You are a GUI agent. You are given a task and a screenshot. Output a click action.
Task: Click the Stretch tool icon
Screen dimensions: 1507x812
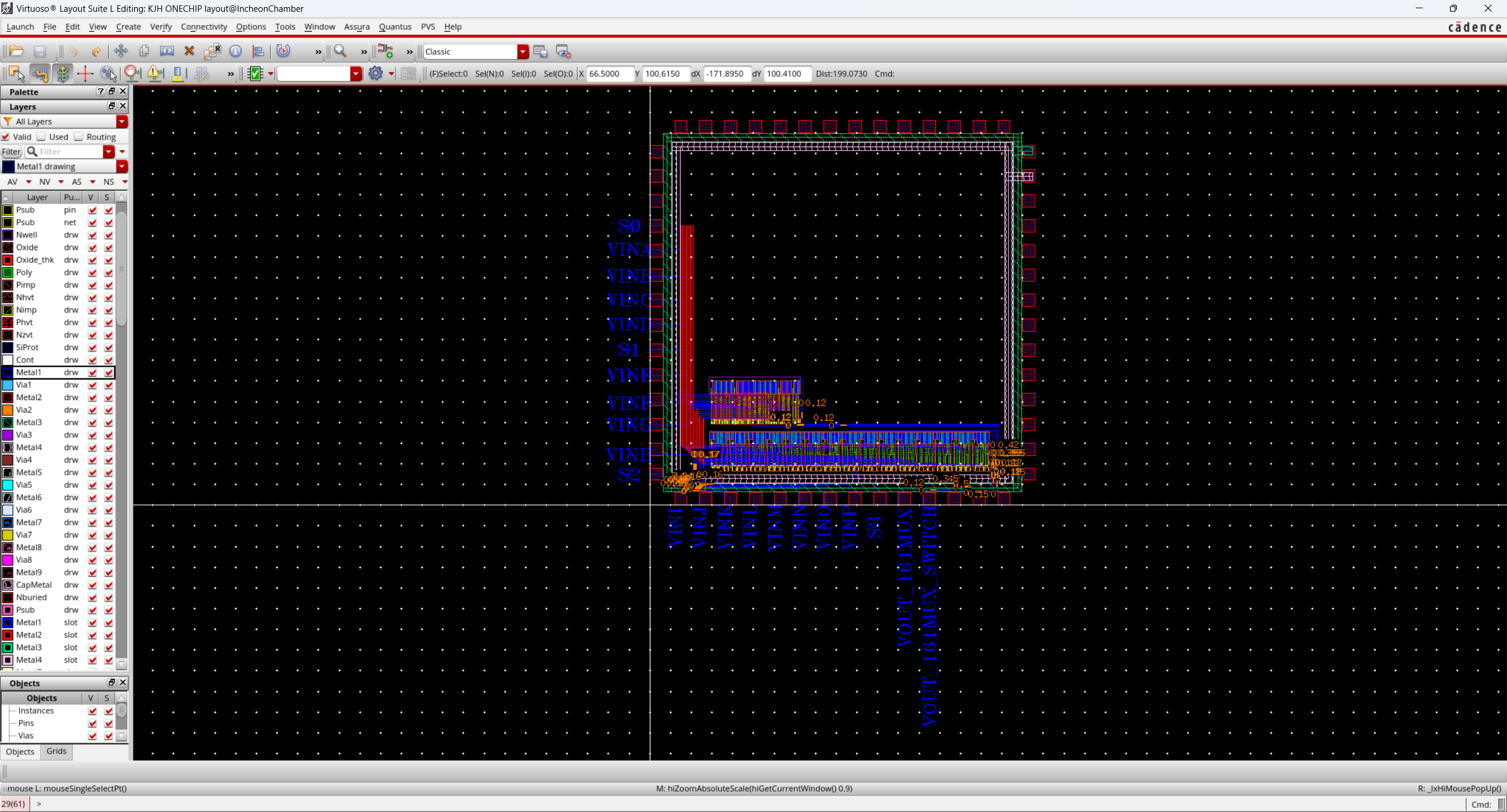[x=167, y=51]
